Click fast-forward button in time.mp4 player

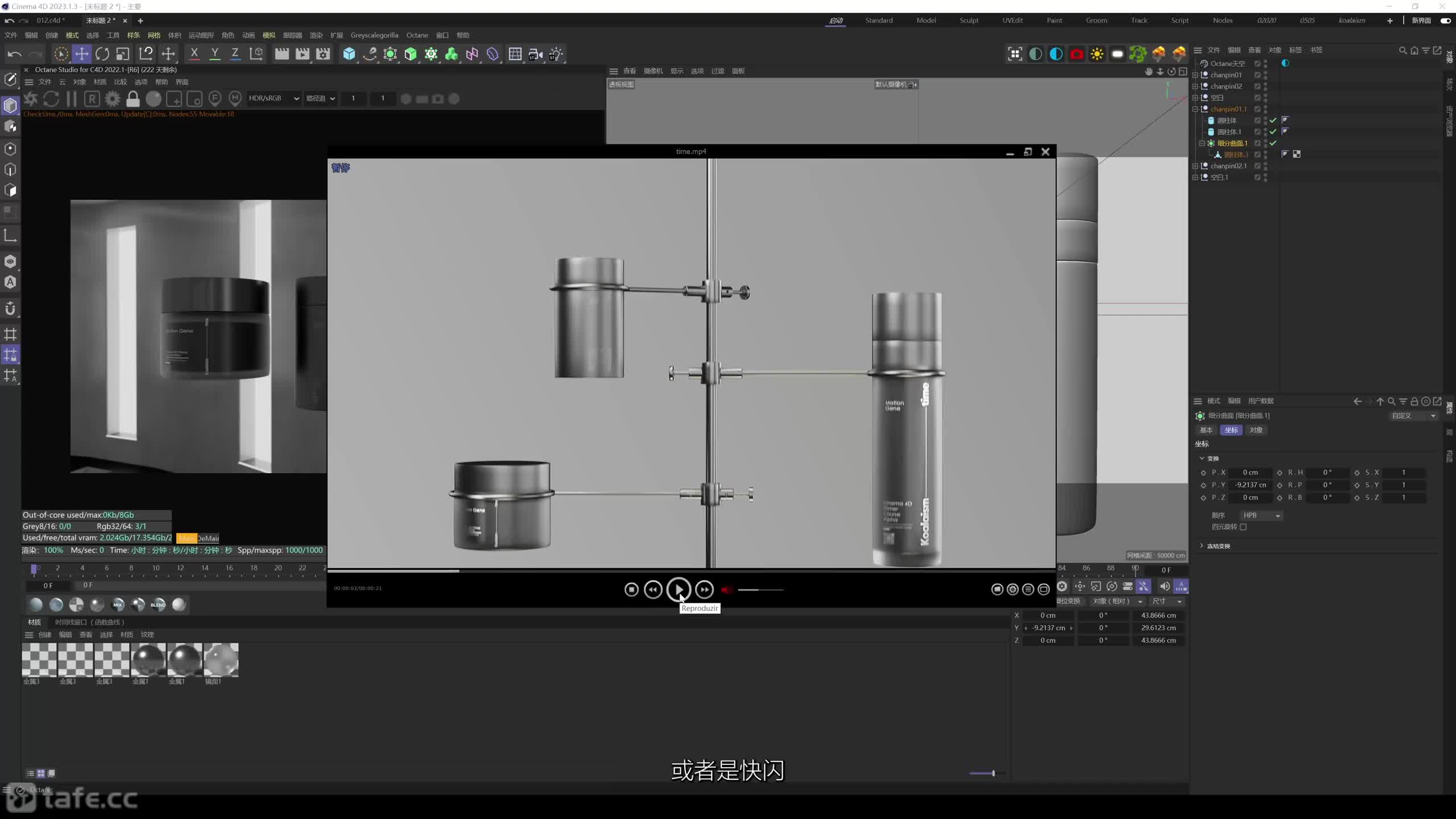704,590
